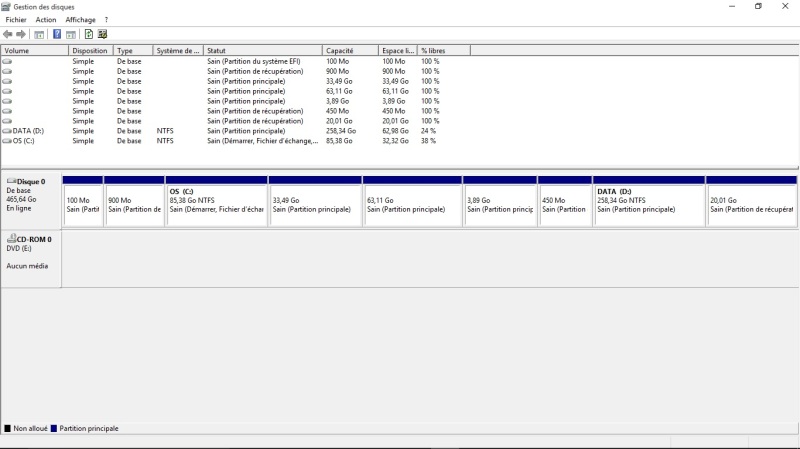Click the disk settings toolbar icon
Screen dimensions: 800x449
[x=103, y=34]
